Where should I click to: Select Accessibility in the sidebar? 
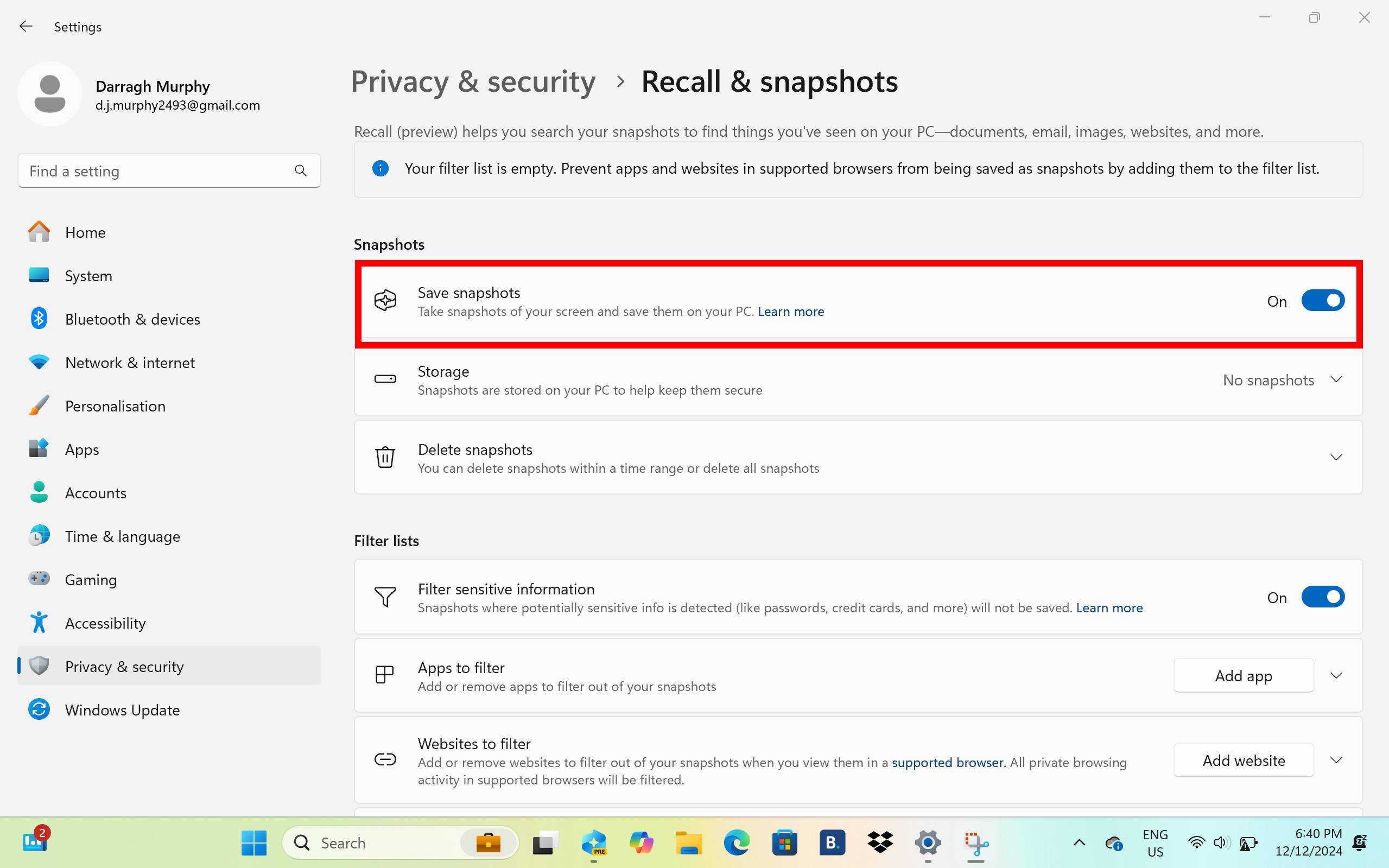pyautogui.click(x=105, y=623)
